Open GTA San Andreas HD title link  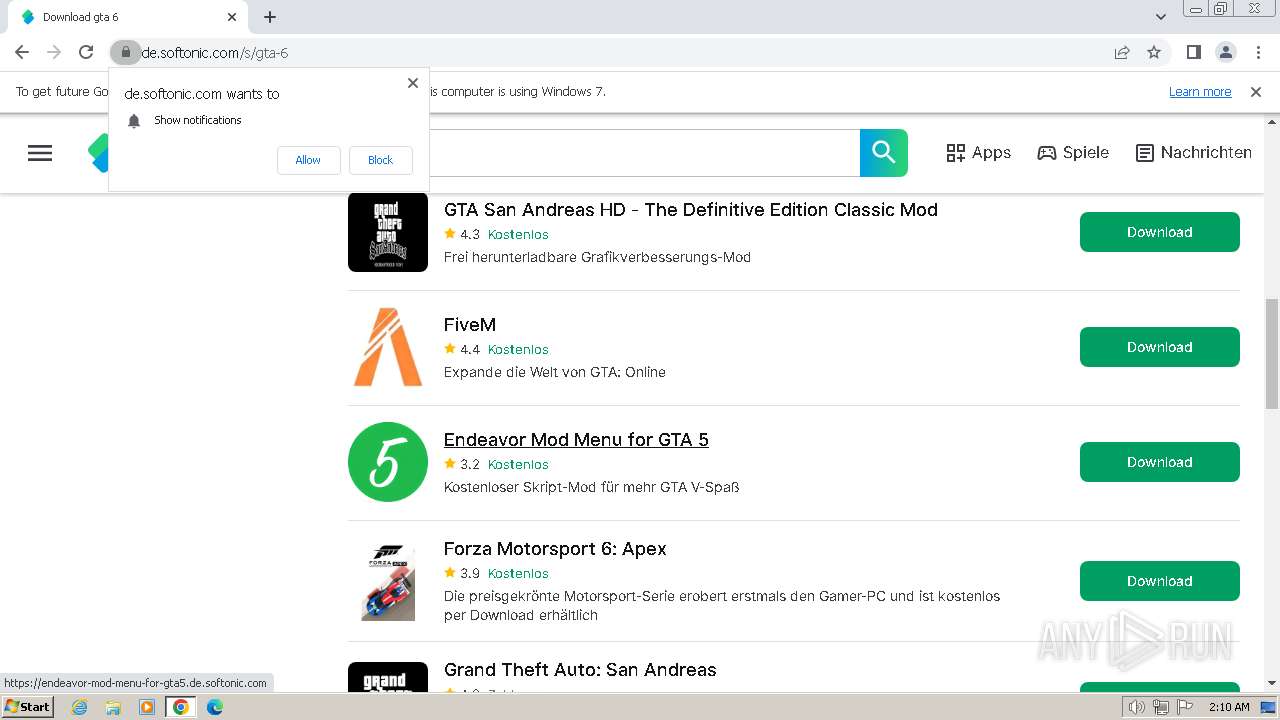pos(691,210)
